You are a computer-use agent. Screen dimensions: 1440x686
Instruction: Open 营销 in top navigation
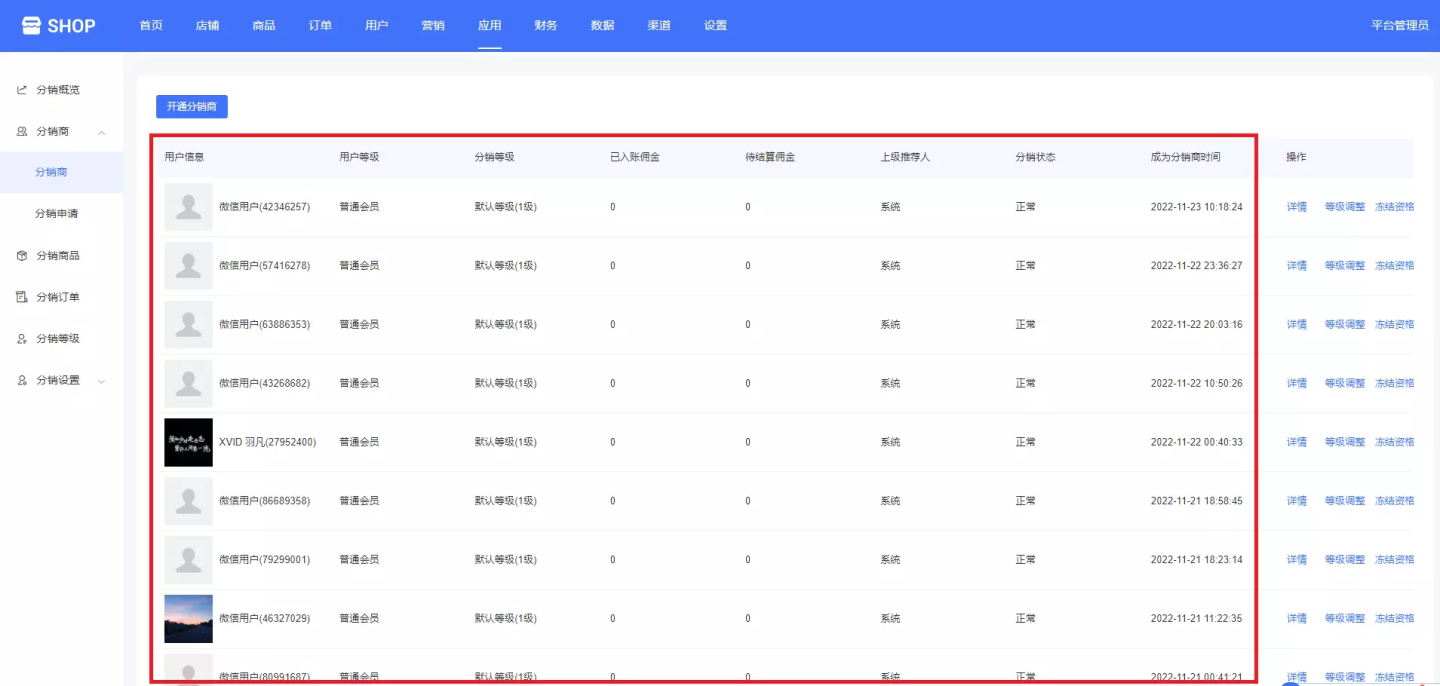pyautogui.click(x=433, y=26)
